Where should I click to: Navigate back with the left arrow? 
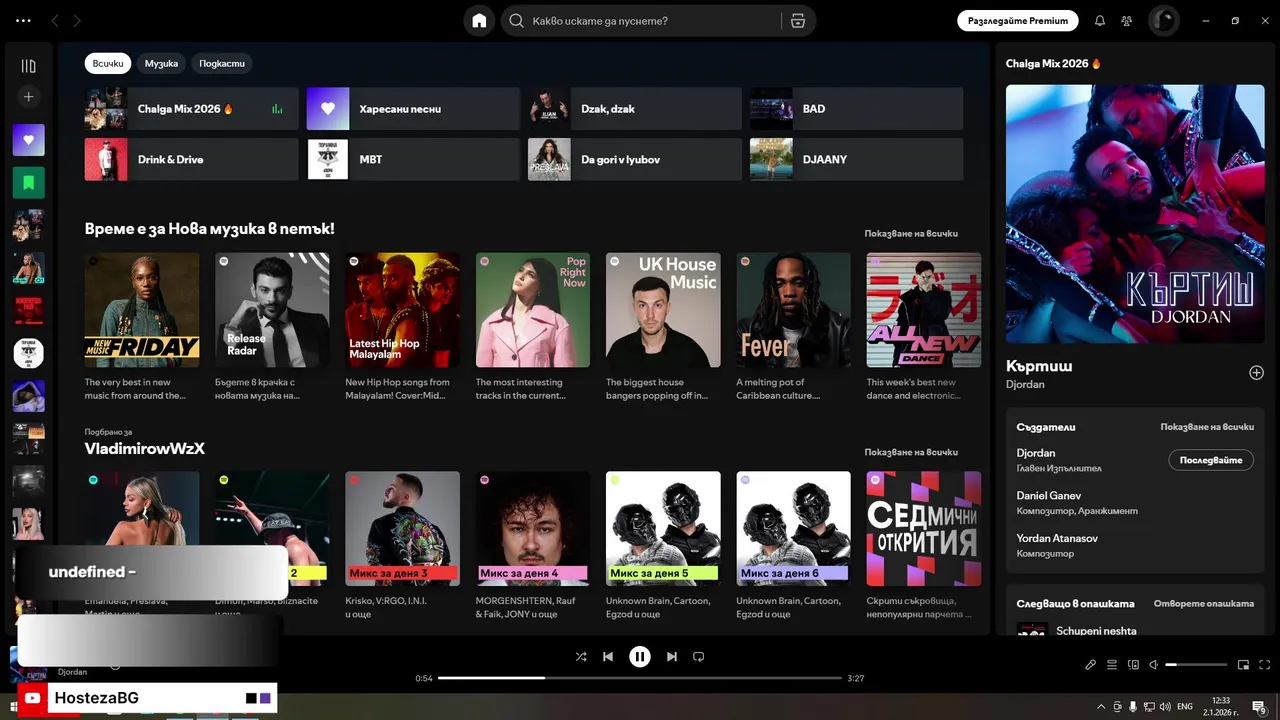pyautogui.click(x=55, y=20)
